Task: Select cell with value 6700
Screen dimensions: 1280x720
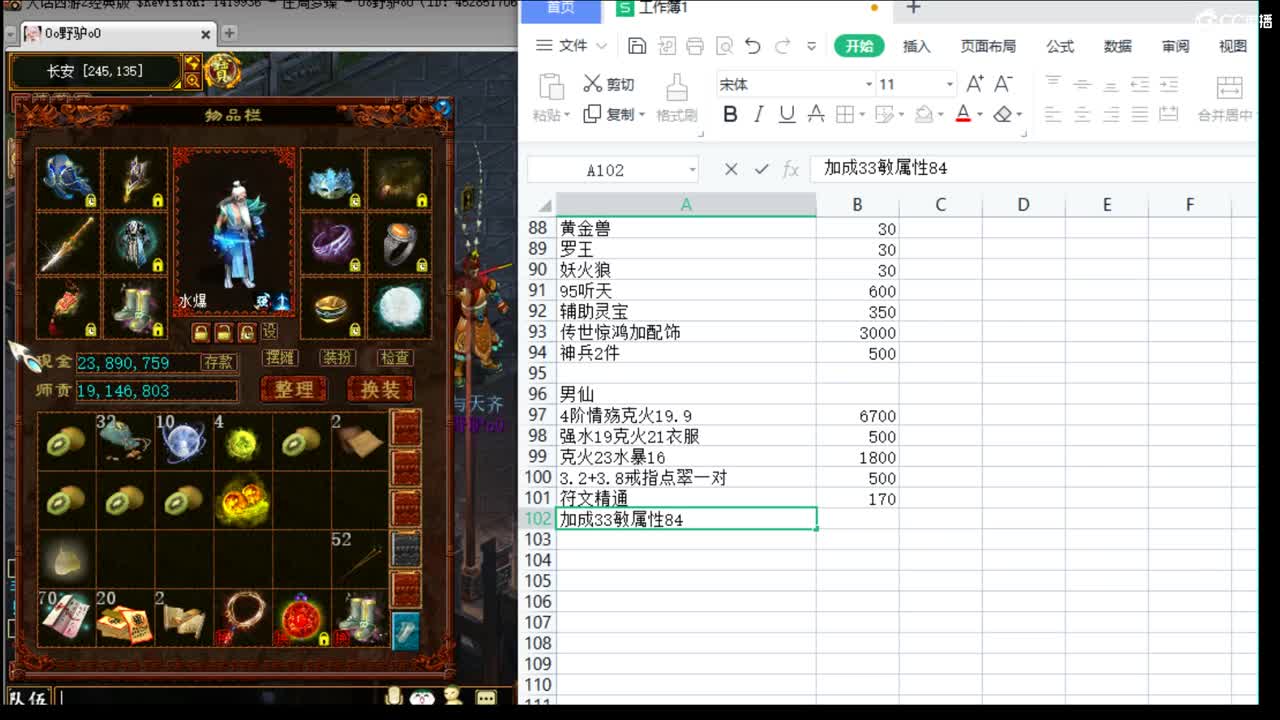Action: pyautogui.click(x=857, y=416)
